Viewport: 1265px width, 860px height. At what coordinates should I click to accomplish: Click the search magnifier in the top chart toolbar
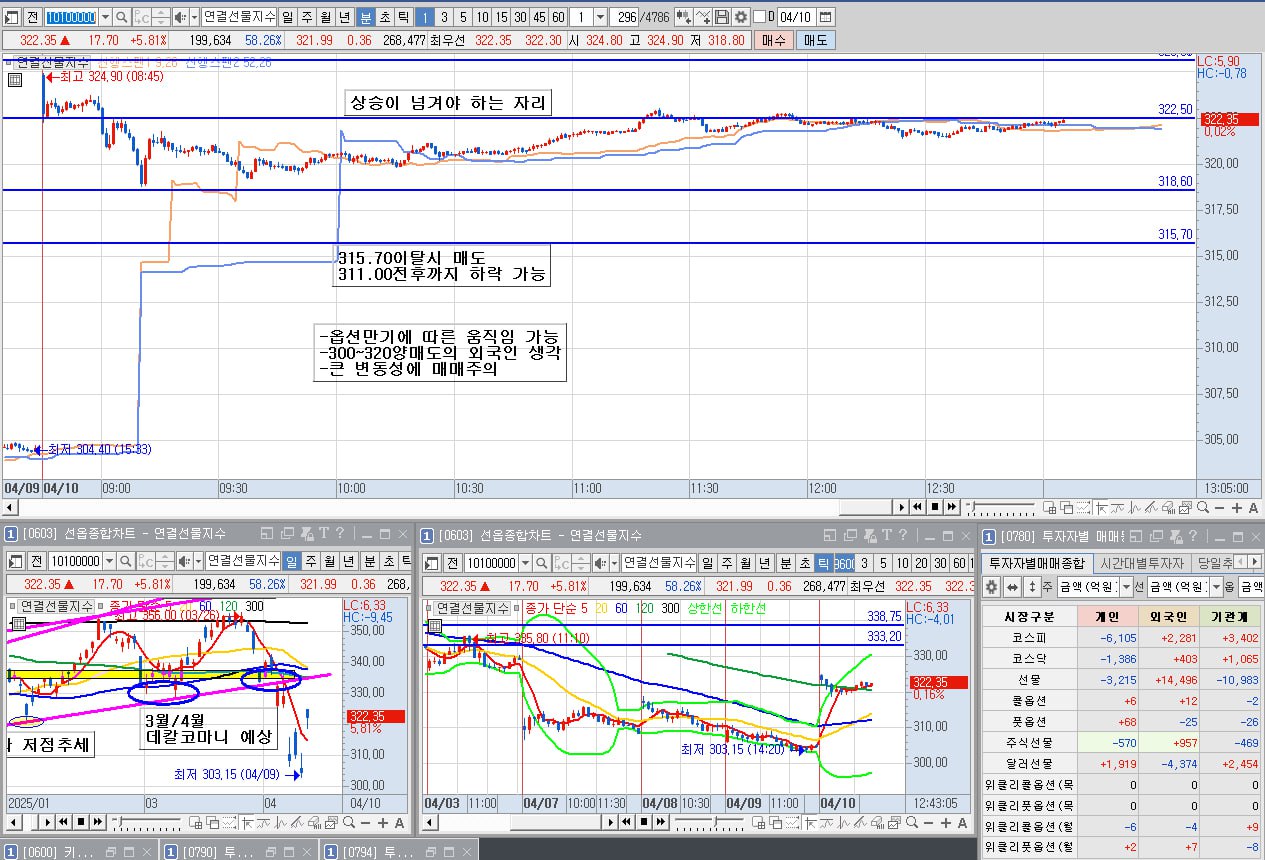pyautogui.click(x=122, y=17)
